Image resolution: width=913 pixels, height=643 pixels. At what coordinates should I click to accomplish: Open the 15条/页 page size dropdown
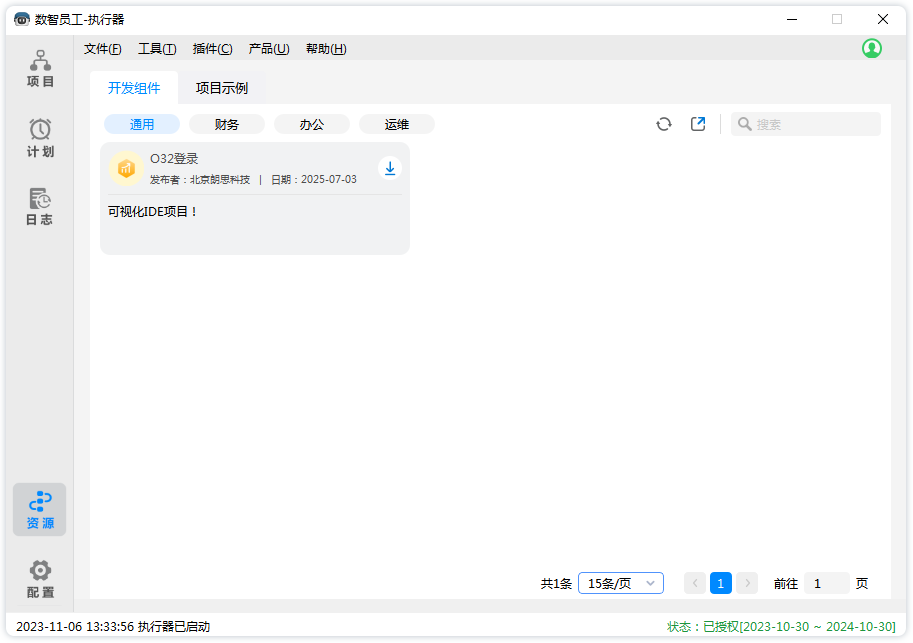point(620,582)
